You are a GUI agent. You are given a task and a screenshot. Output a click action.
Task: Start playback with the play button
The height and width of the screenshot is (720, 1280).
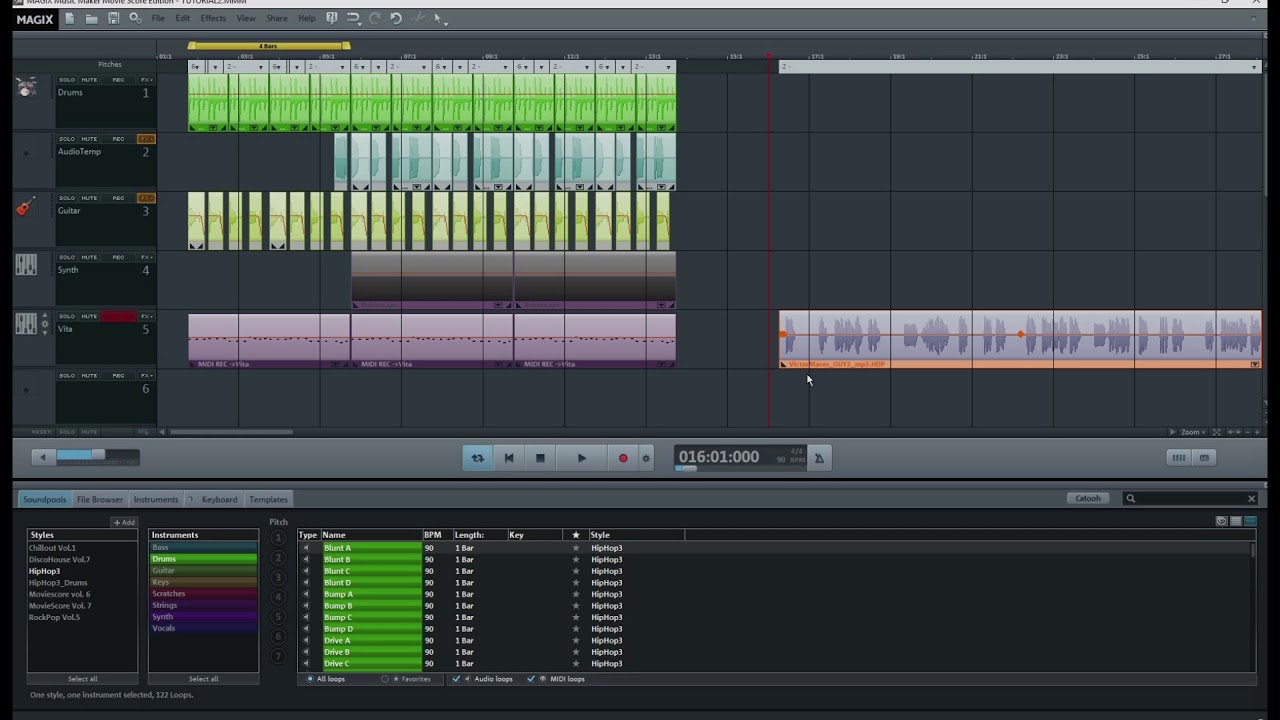click(x=582, y=458)
